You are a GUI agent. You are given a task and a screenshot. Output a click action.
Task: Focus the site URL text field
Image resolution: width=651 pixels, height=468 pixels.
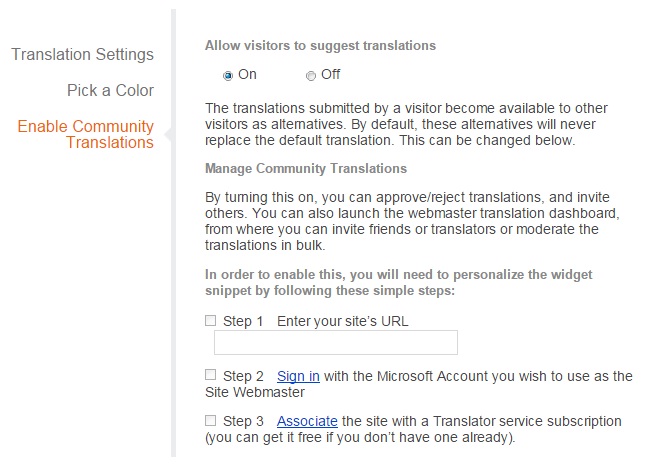click(x=336, y=343)
